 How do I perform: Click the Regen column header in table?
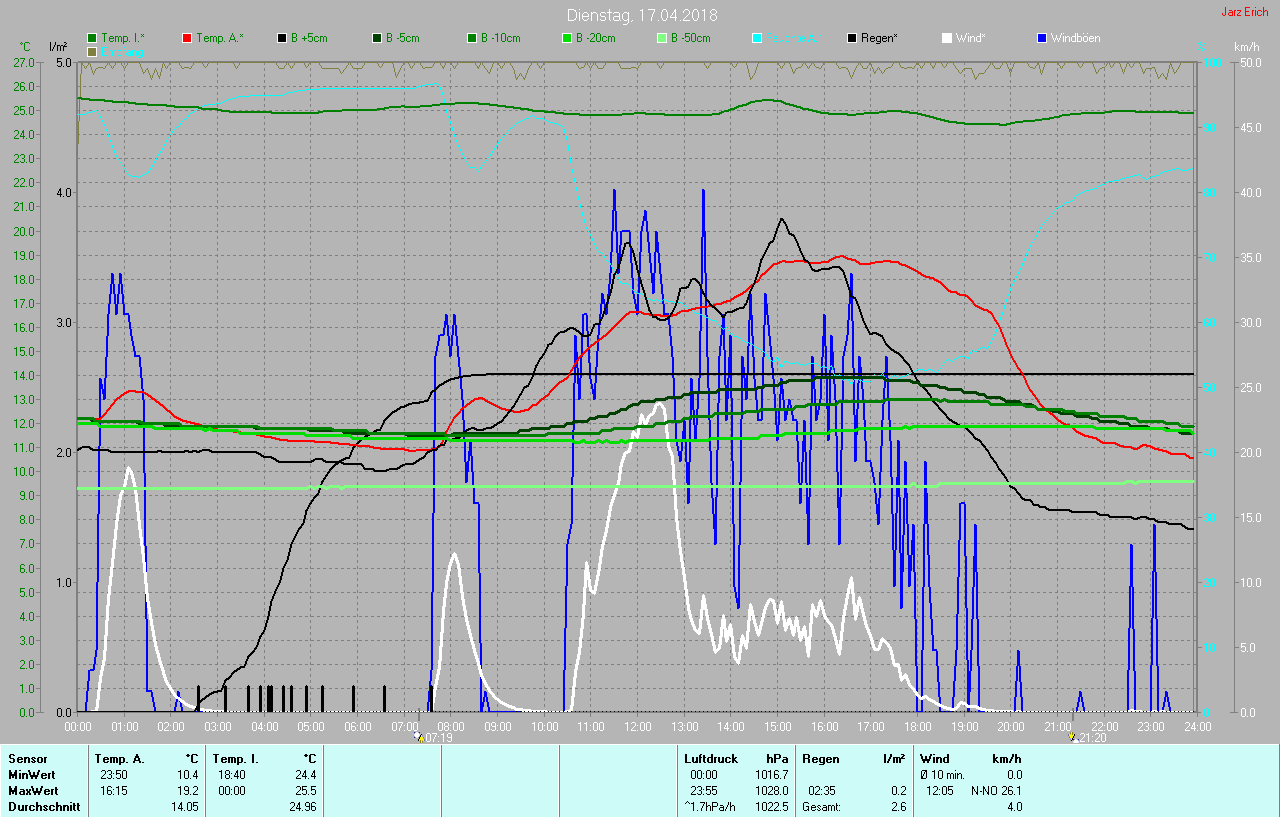point(821,759)
